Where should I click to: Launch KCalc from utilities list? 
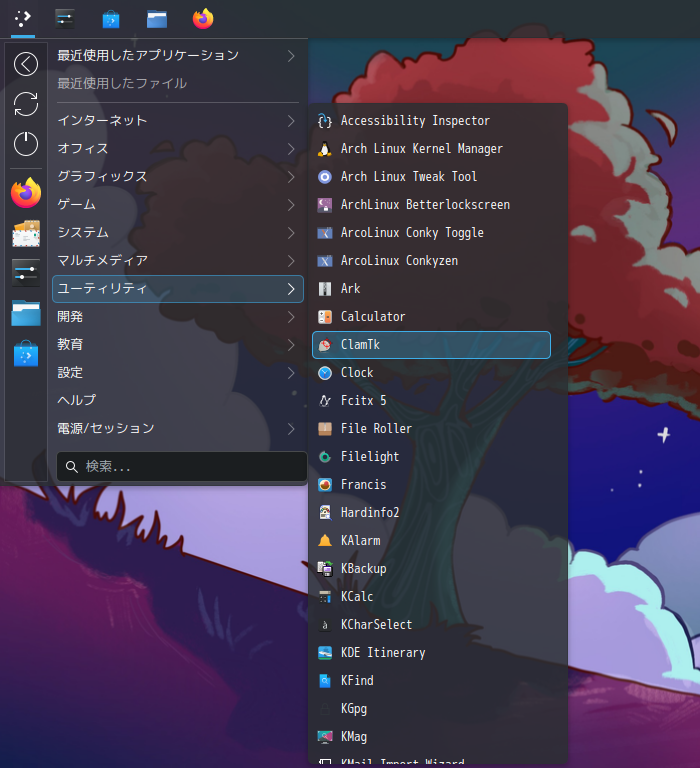[x=432, y=597]
